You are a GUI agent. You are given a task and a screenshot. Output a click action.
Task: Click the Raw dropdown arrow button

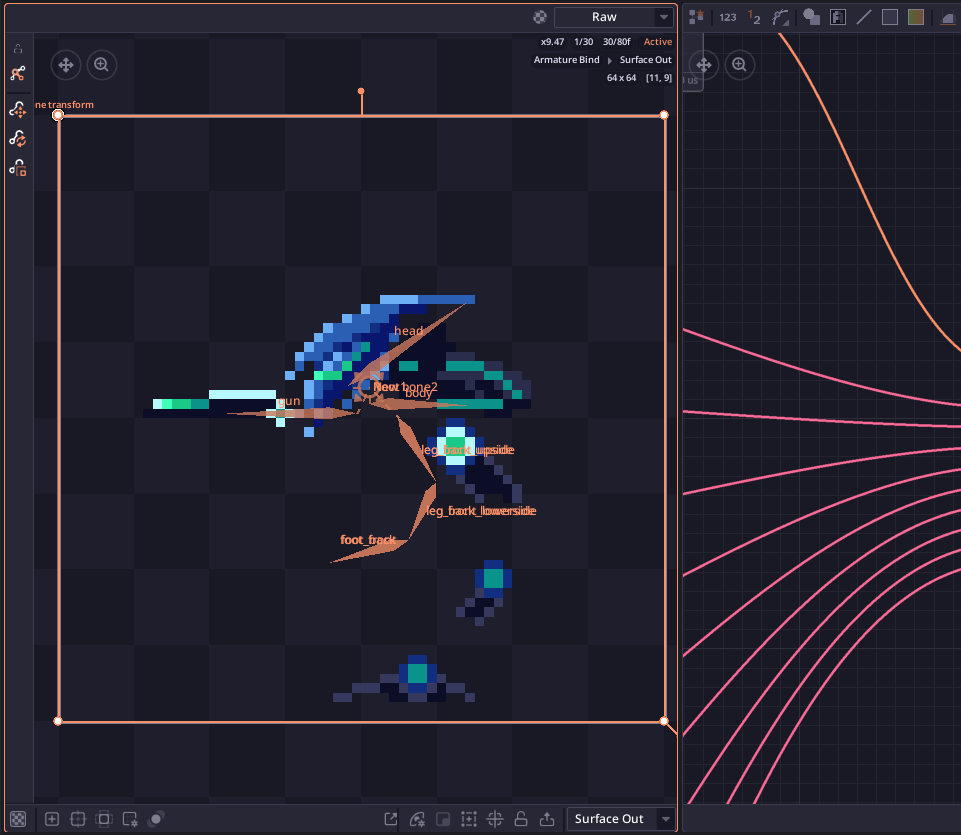664,17
